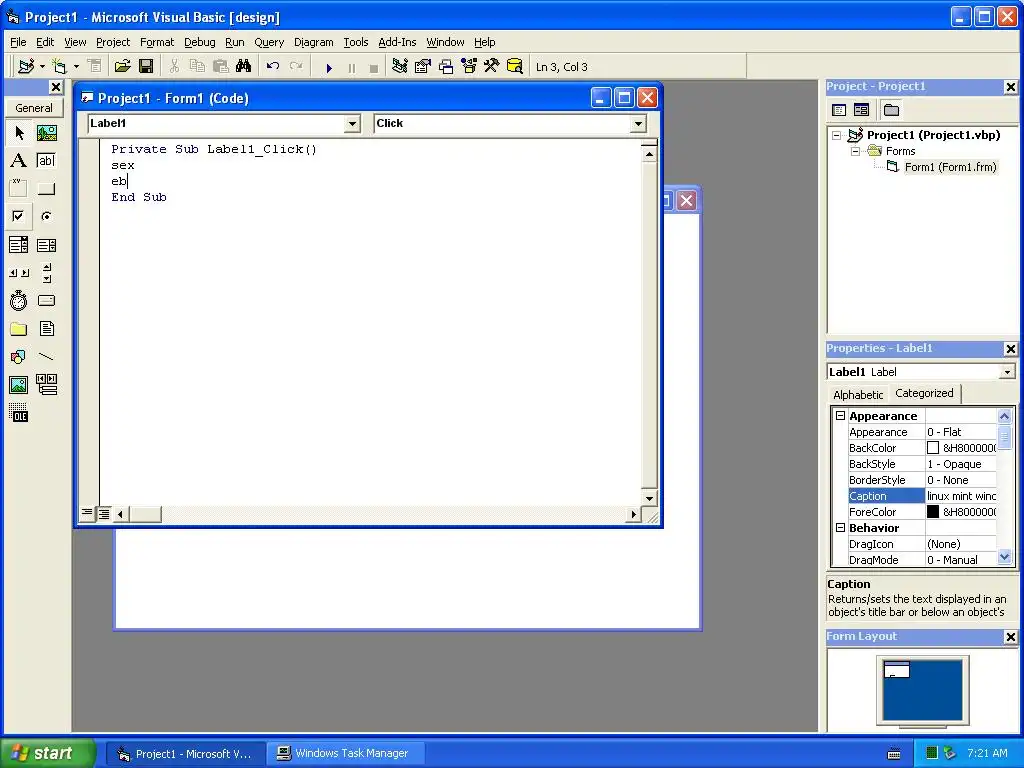Select the OLE container tool
Image resolution: width=1024 pixels, height=768 pixels.
click(19, 413)
